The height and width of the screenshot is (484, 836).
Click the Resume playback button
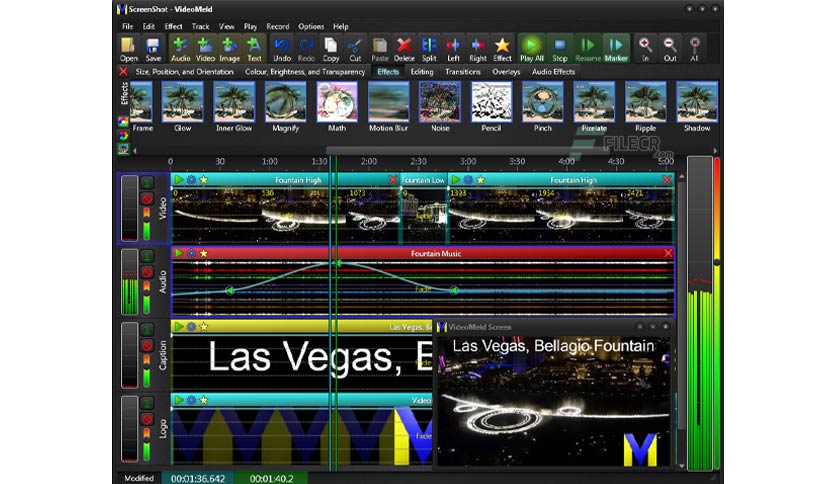pyautogui.click(x=588, y=49)
